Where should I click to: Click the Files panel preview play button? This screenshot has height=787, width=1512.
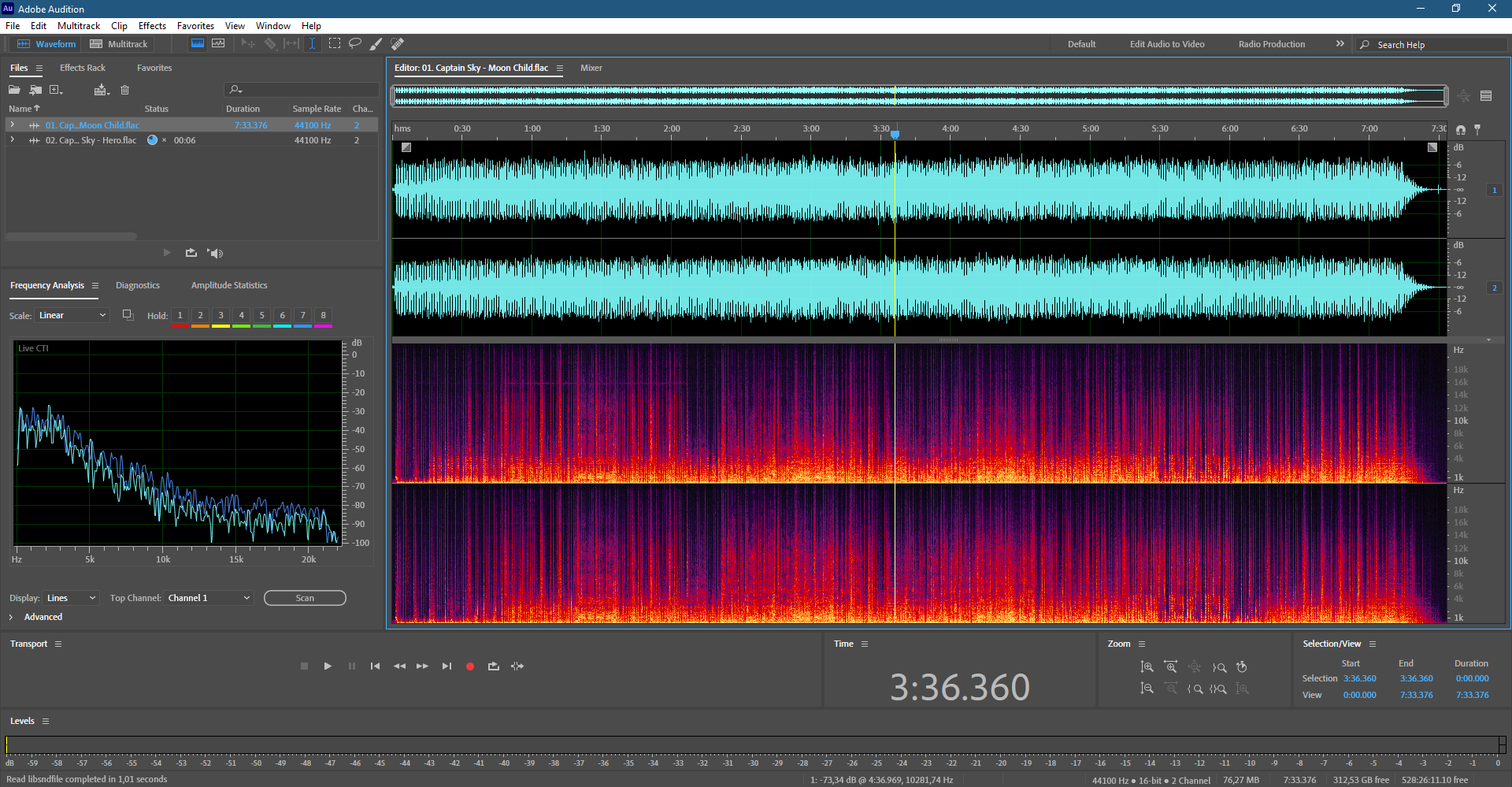[x=167, y=253]
